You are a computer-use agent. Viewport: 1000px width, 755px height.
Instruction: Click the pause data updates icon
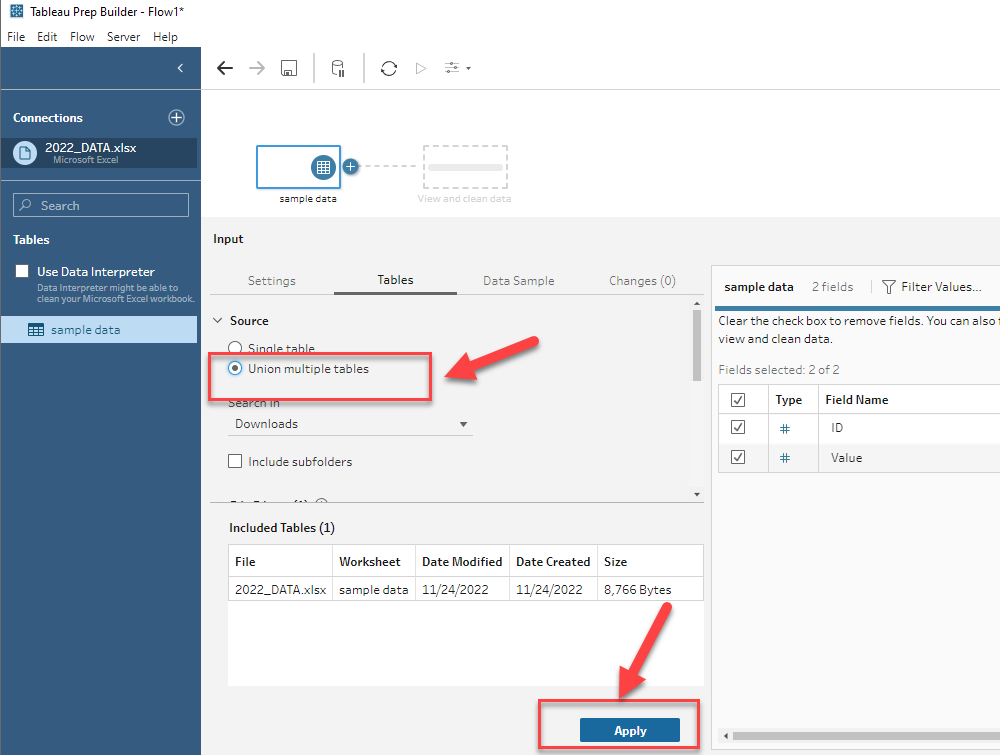coord(338,68)
